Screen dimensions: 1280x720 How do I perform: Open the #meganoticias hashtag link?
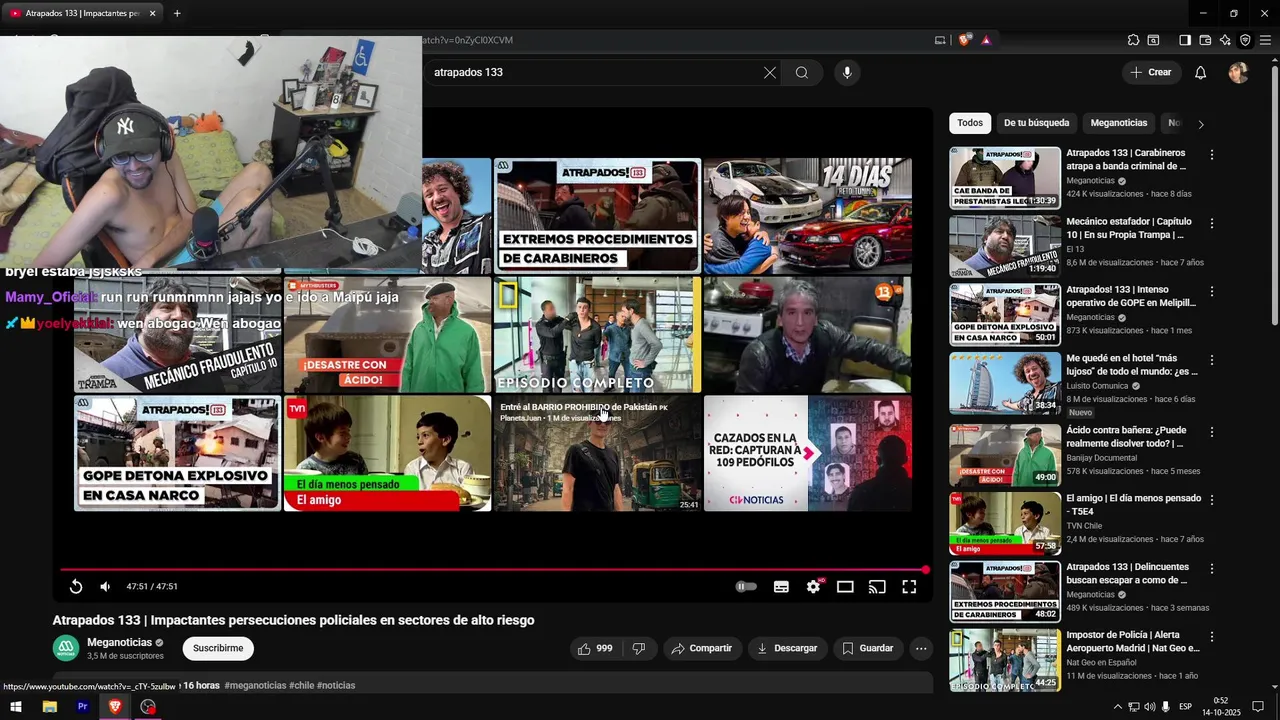[255, 685]
